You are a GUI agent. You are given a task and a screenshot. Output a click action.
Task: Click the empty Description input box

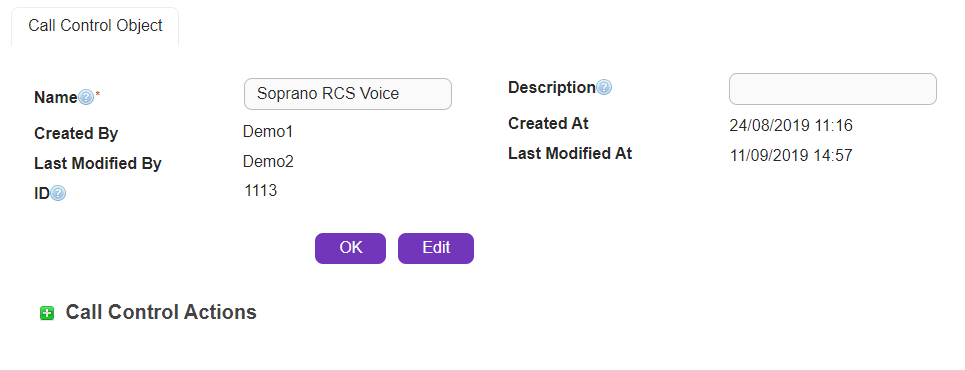coord(833,89)
